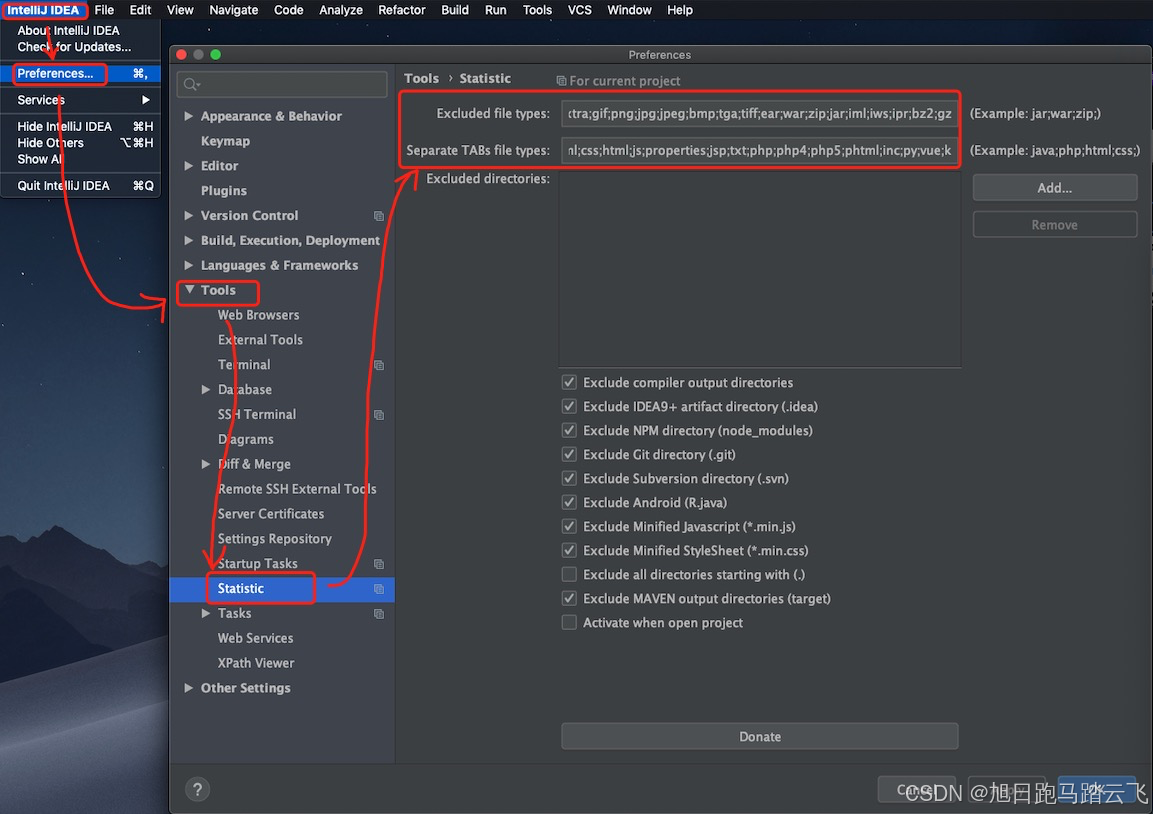This screenshot has height=814, width=1153.
Task: Click the Separate TABs file types field
Action: point(760,150)
